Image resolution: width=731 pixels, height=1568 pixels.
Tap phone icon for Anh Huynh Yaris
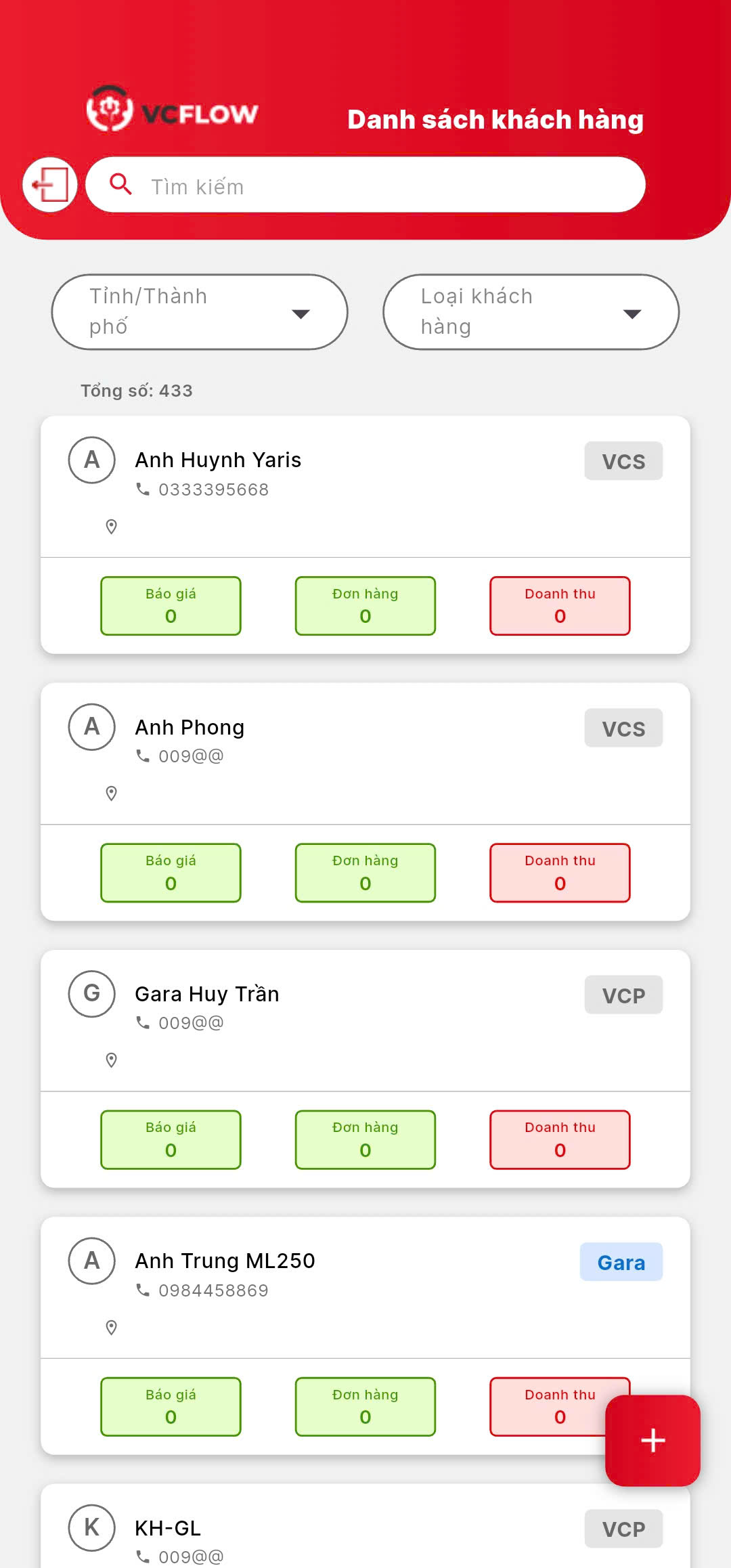coord(143,489)
